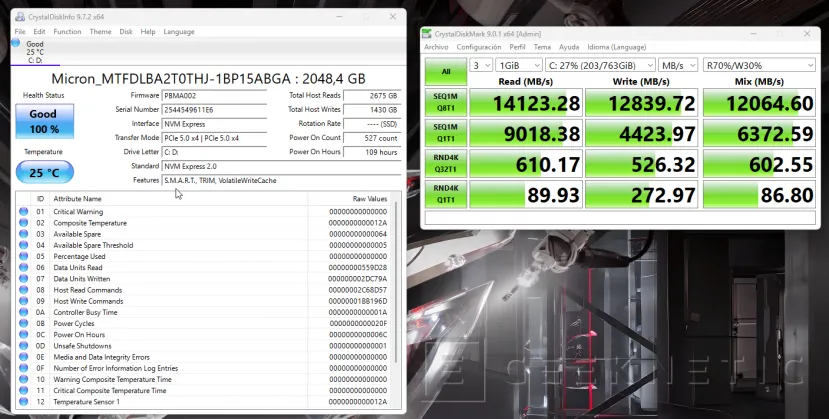Click the Power On Count value 527 count
The width and height of the screenshot is (829, 419).
(372, 138)
